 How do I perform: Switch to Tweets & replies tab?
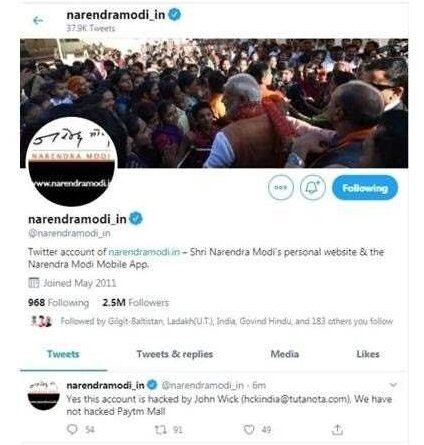[175, 354]
